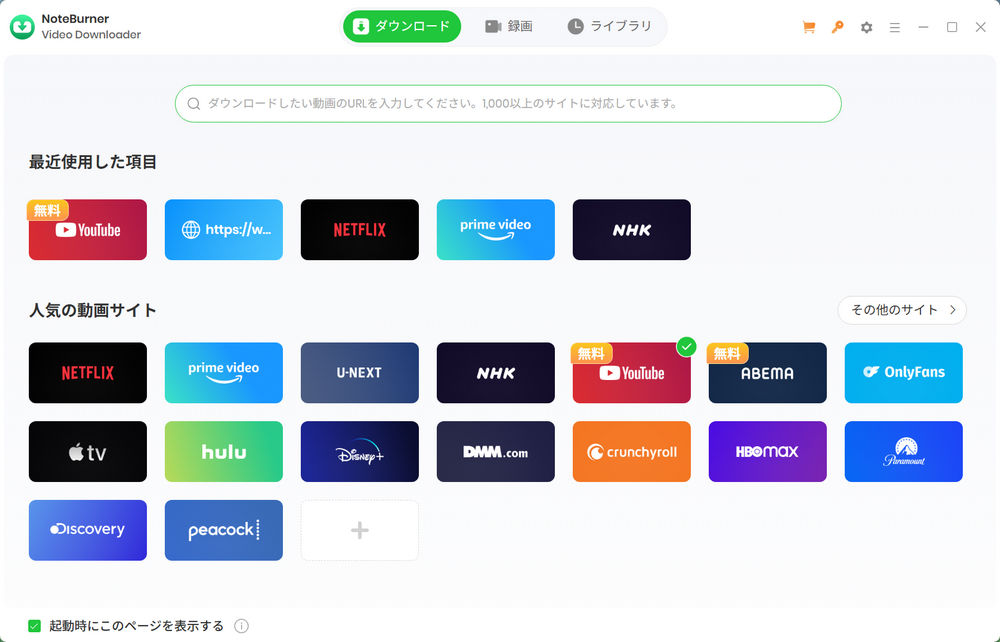Select the ABEMA site tile
The height and width of the screenshot is (642, 1000).
(767, 372)
